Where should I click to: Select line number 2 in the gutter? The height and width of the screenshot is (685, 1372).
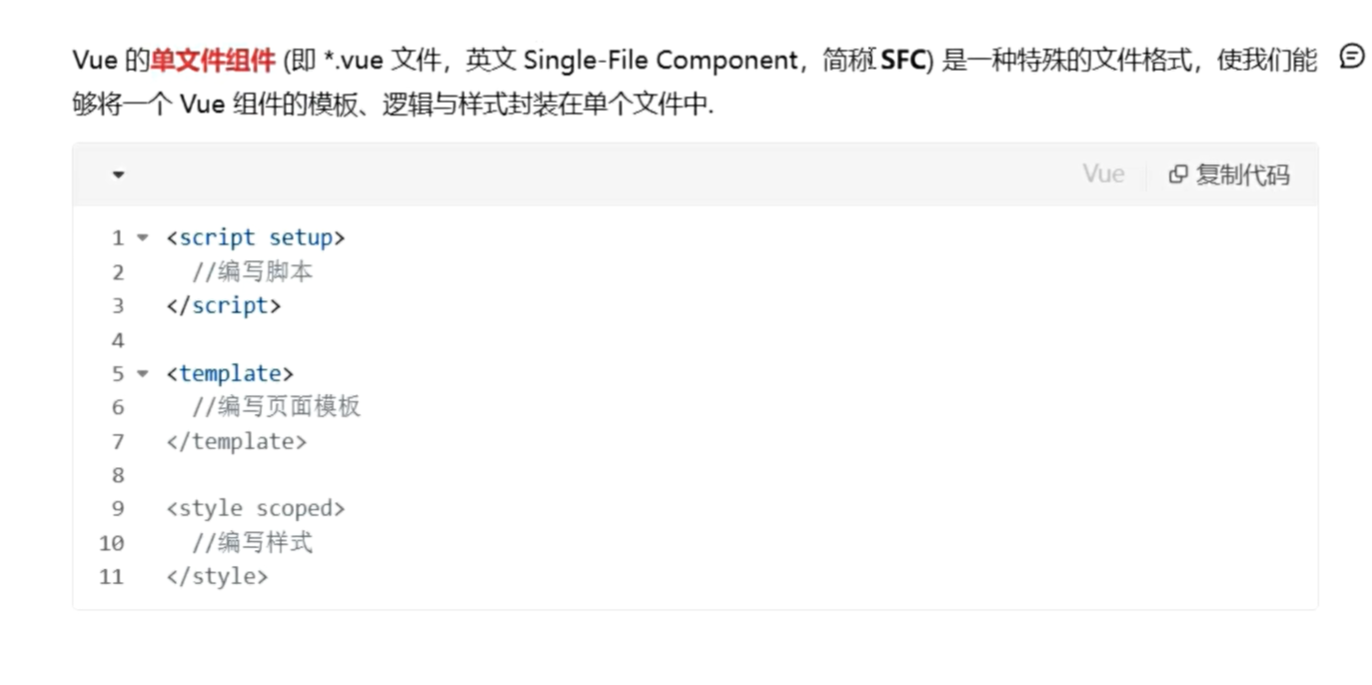point(118,272)
